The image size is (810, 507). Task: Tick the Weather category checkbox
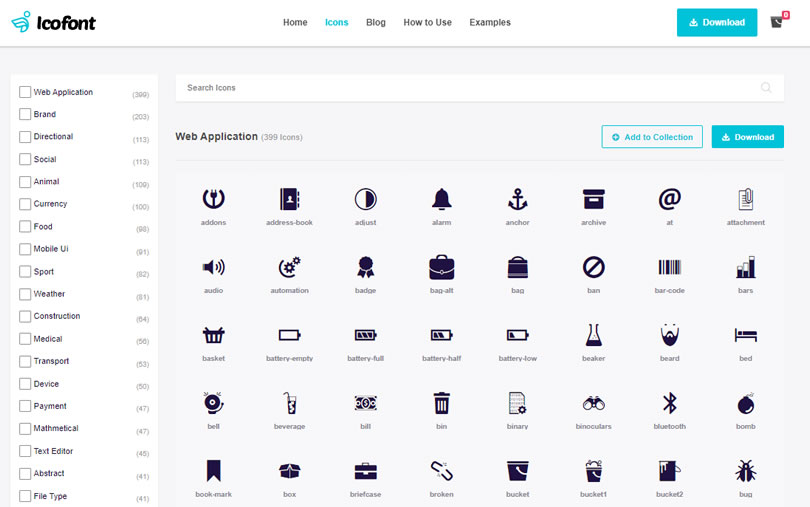25,294
